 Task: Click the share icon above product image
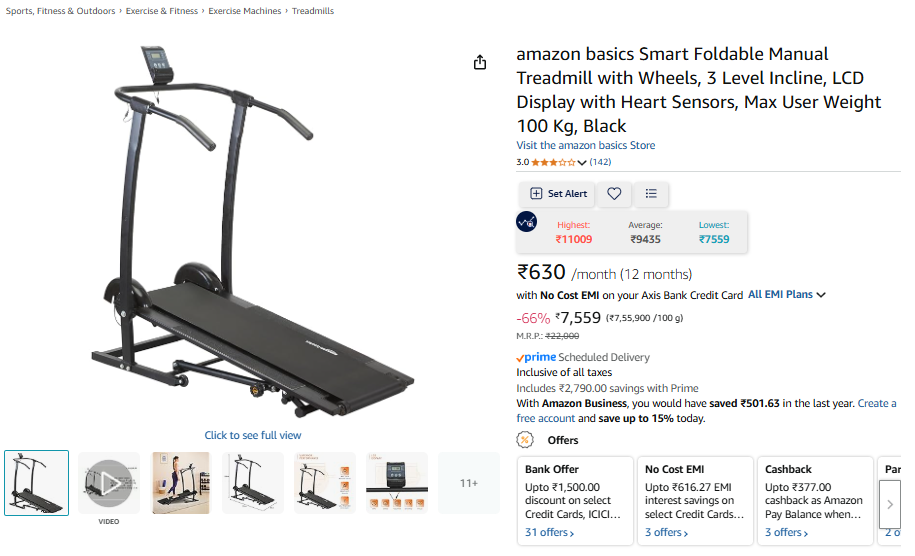(x=480, y=63)
